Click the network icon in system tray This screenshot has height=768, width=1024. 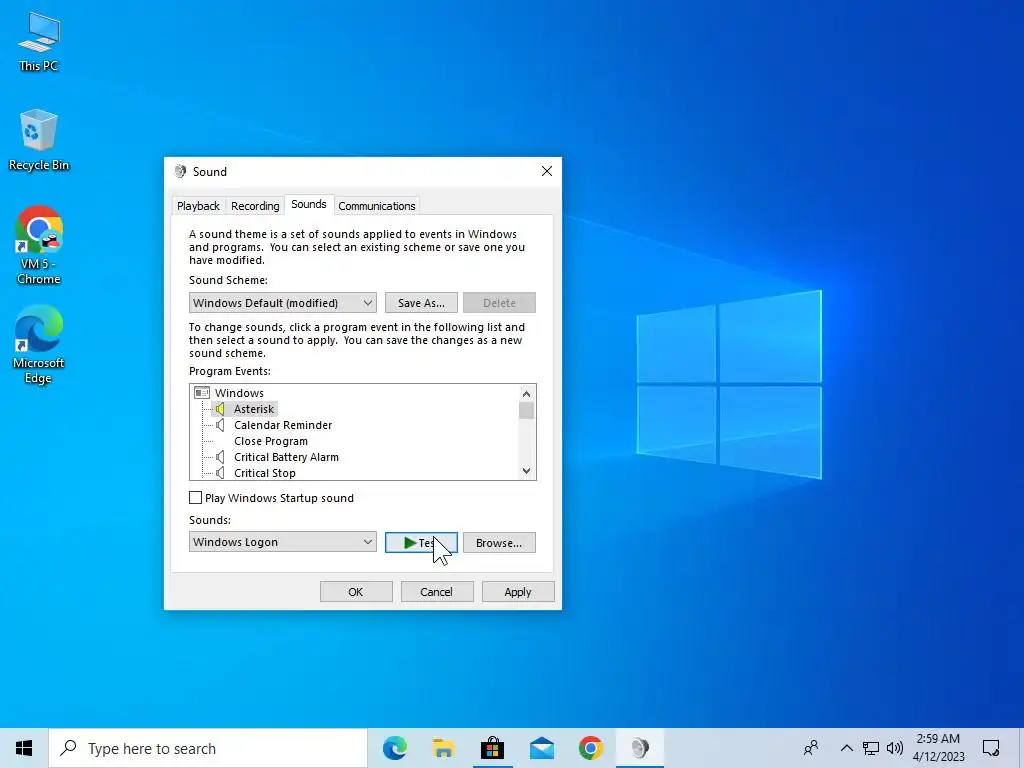coord(871,748)
